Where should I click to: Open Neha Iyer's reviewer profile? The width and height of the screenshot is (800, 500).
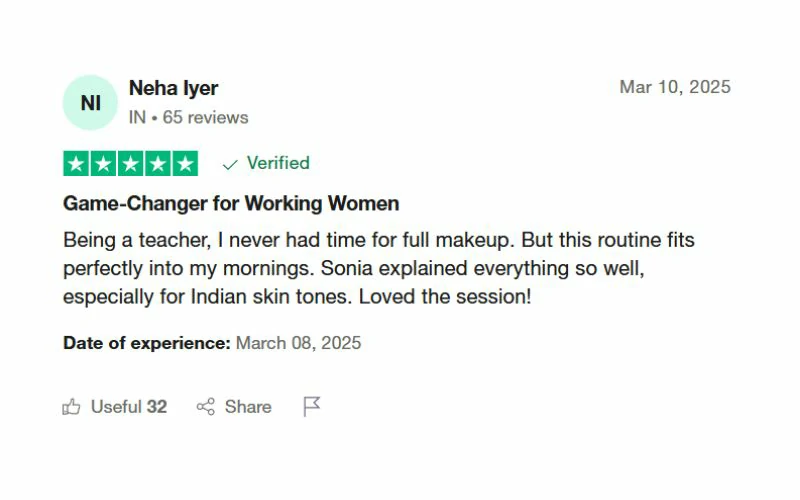(x=173, y=88)
